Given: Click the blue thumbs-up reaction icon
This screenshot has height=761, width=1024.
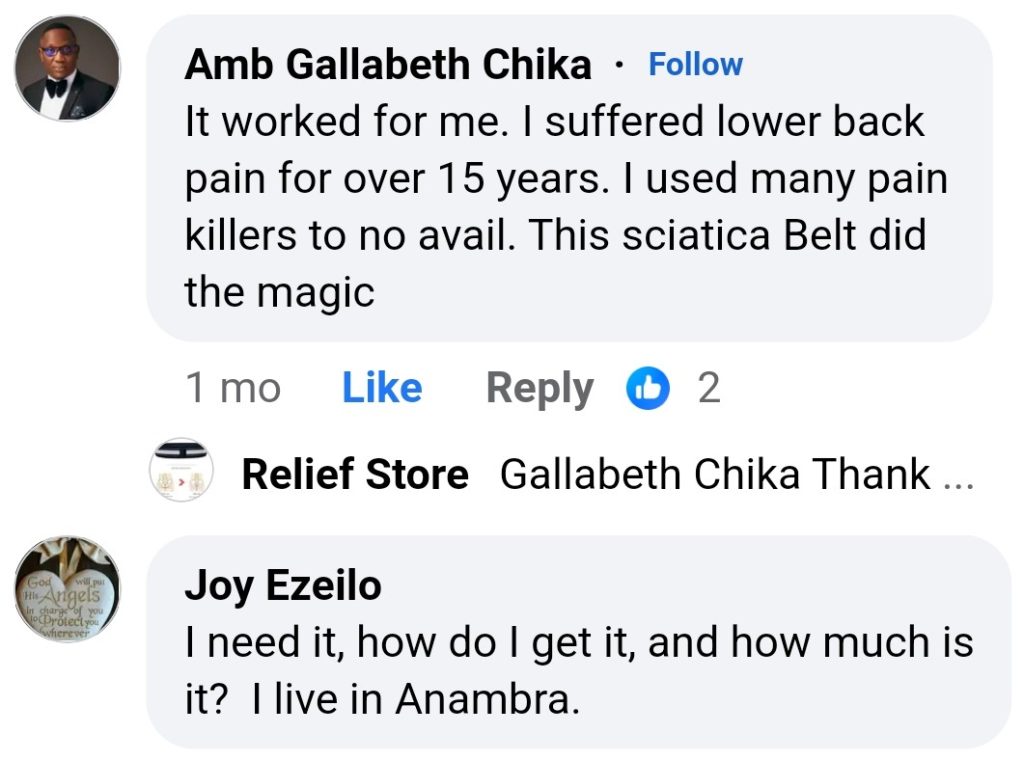Looking at the screenshot, I should [x=647, y=388].
